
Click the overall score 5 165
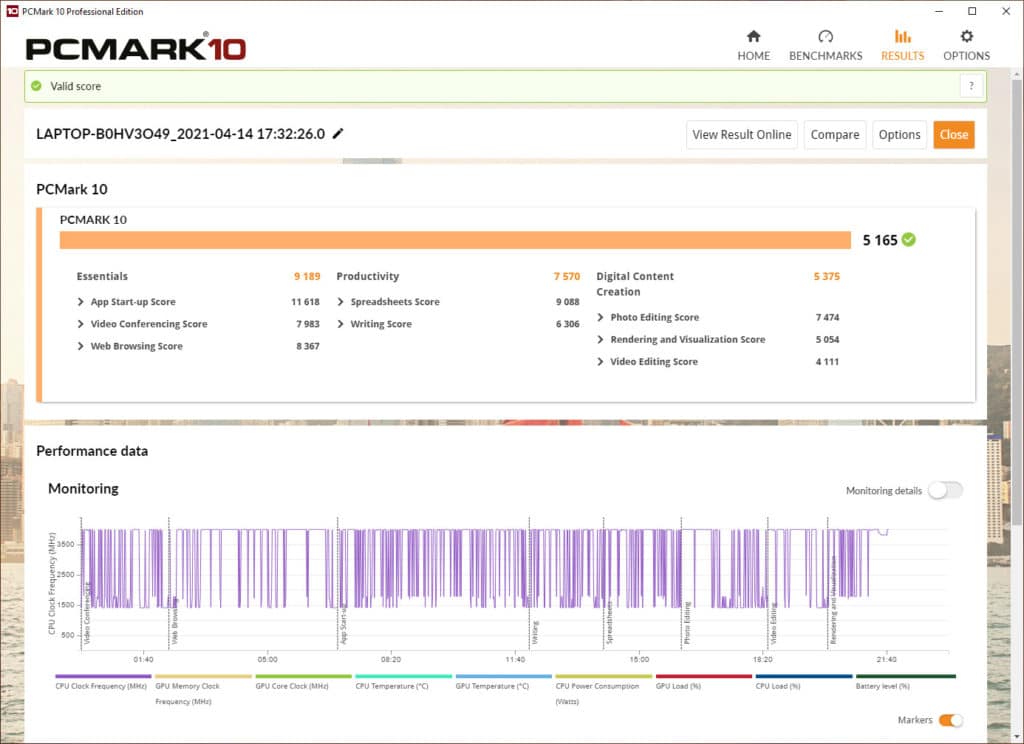coord(880,240)
